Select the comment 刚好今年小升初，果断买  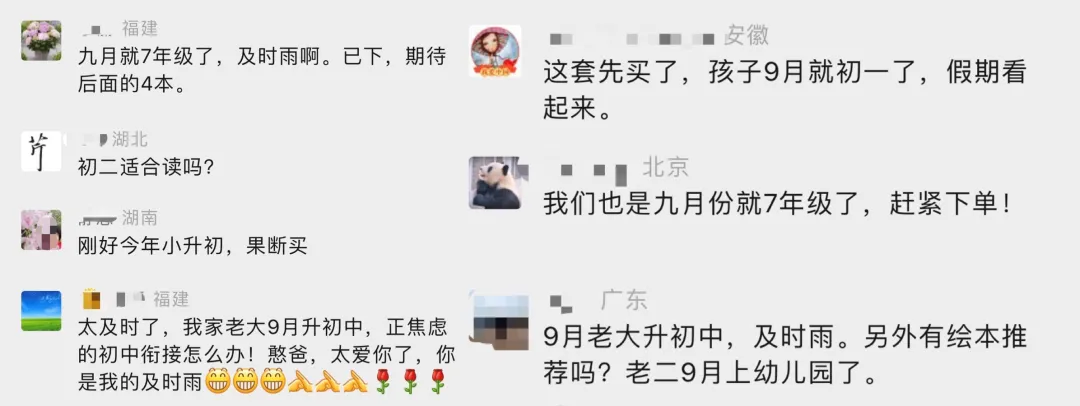[x=193, y=246]
